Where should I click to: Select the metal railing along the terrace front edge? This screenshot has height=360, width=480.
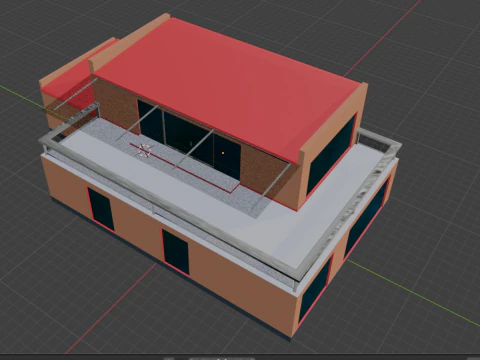[170, 210]
